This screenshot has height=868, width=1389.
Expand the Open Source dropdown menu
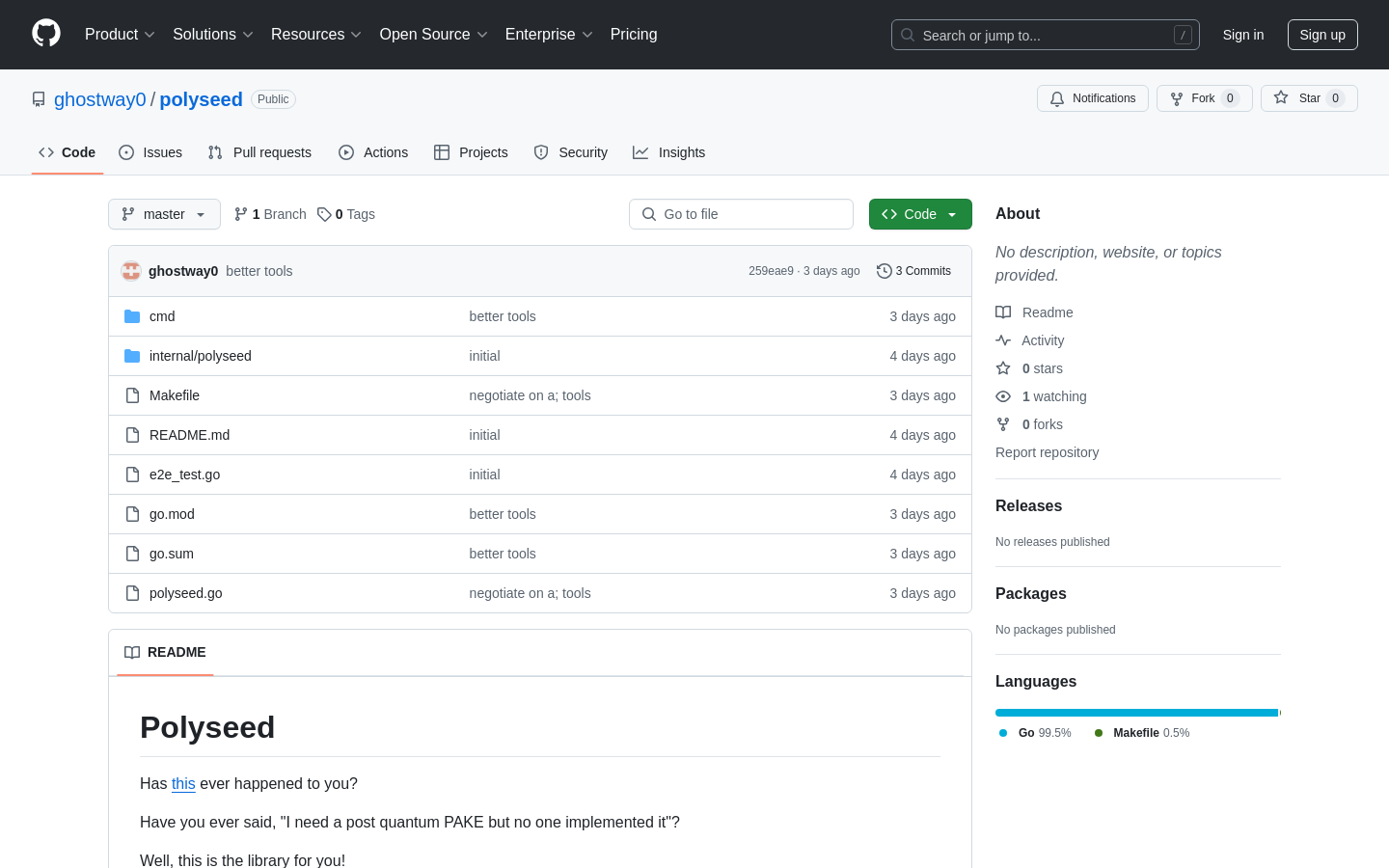click(434, 35)
